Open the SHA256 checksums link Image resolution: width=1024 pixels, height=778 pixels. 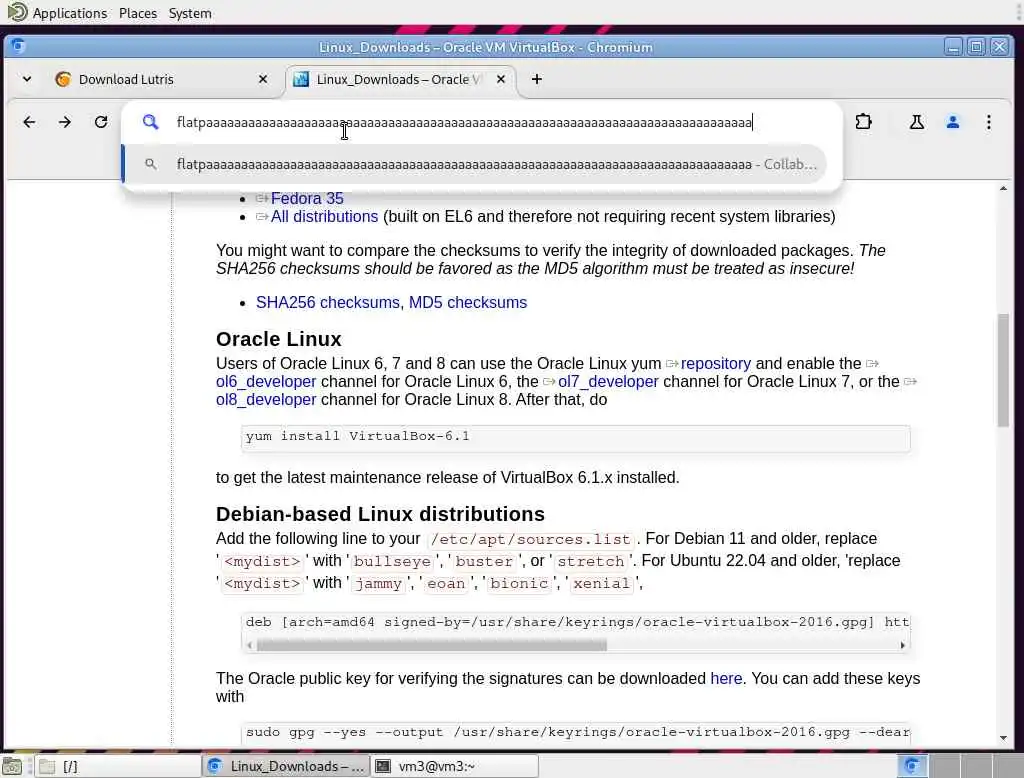[x=330, y=302]
